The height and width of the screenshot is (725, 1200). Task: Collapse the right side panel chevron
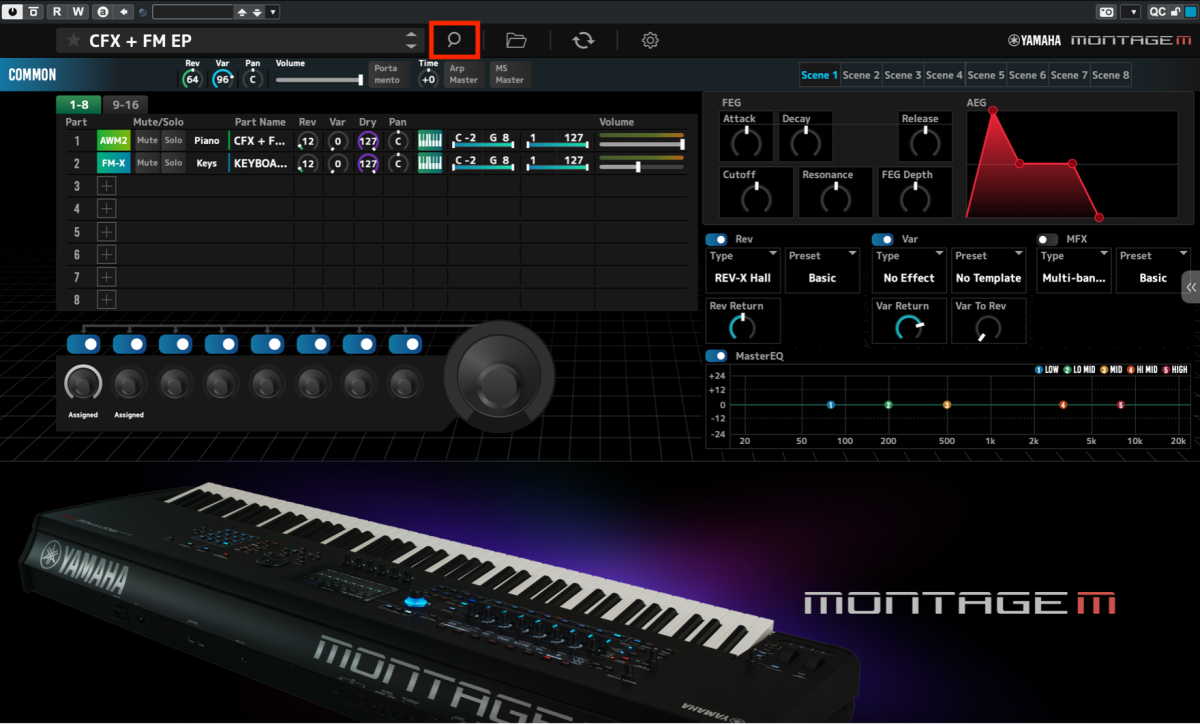[1190, 286]
